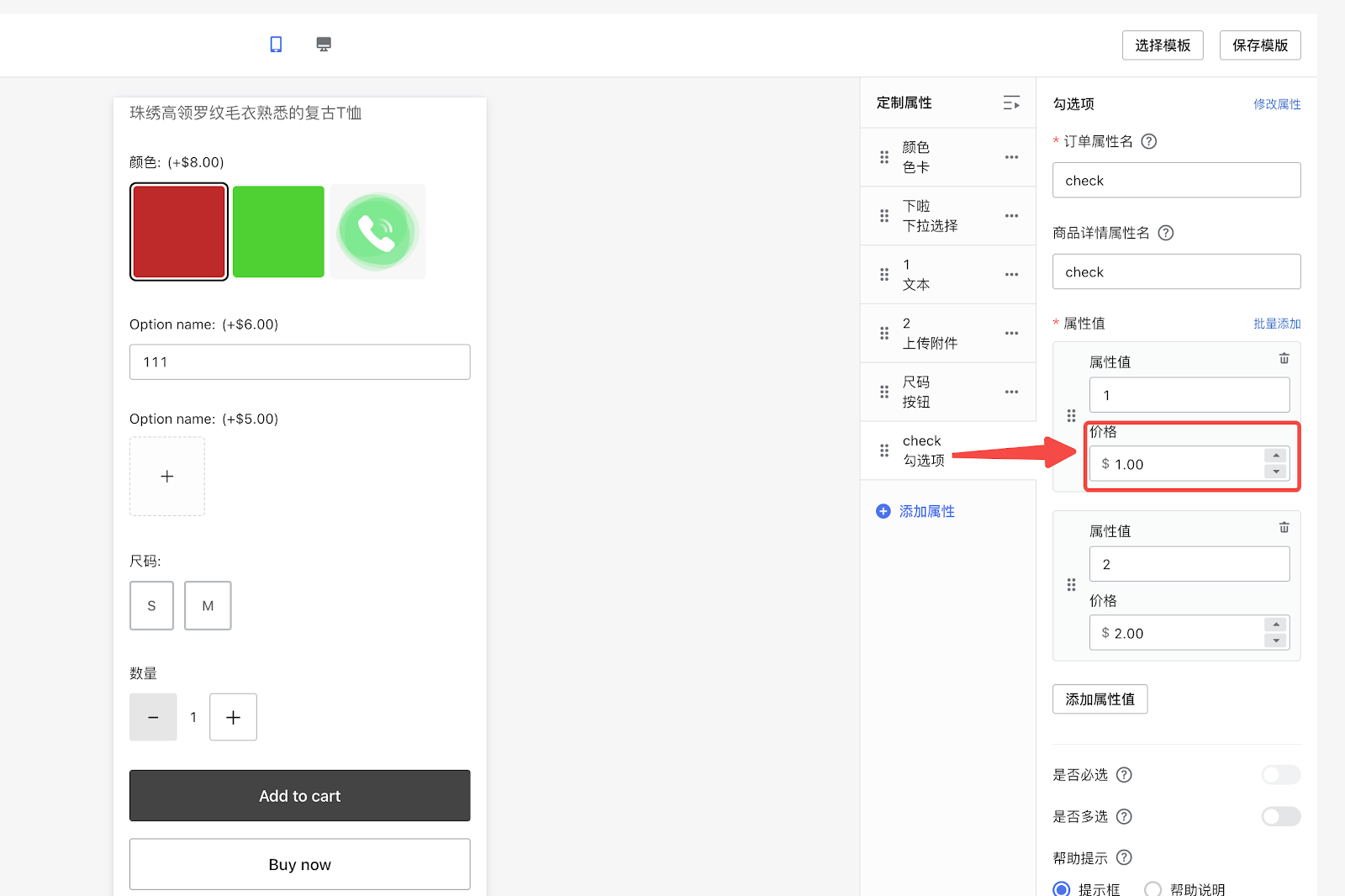Screen dimensions: 1345x896
Task: Decrease price 1.00 with down arrow
Action: pyautogui.click(x=1276, y=472)
